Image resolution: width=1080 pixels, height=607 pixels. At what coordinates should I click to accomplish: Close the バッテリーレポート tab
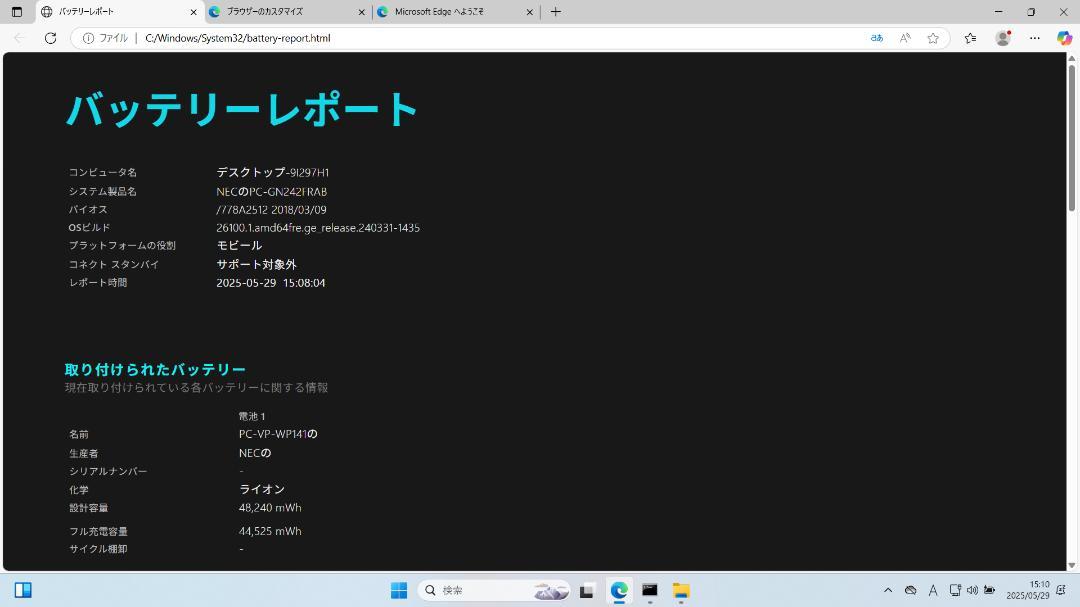click(x=194, y=12)
